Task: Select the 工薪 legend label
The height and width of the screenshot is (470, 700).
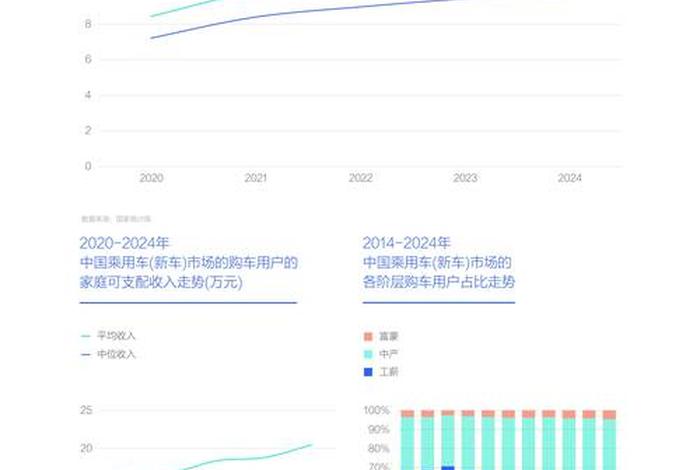Action: click(388, 372)
